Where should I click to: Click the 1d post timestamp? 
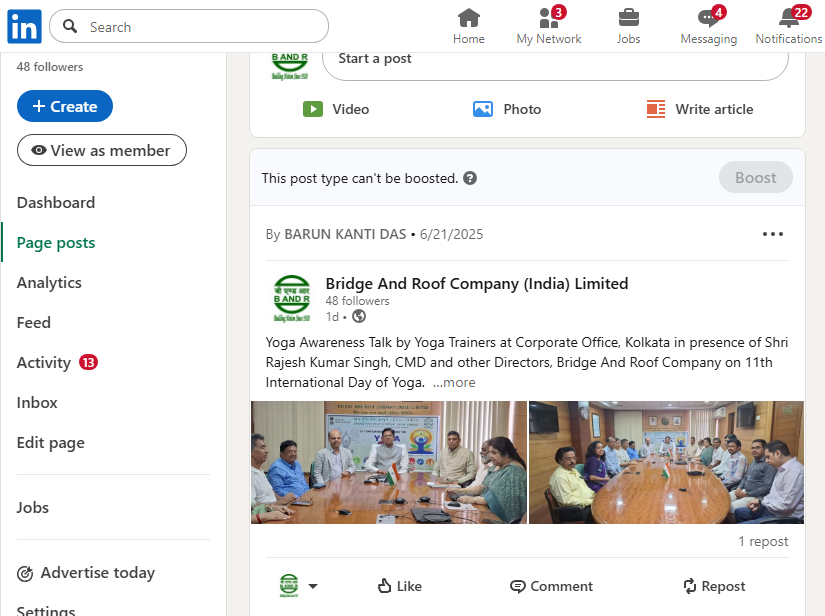332,317
